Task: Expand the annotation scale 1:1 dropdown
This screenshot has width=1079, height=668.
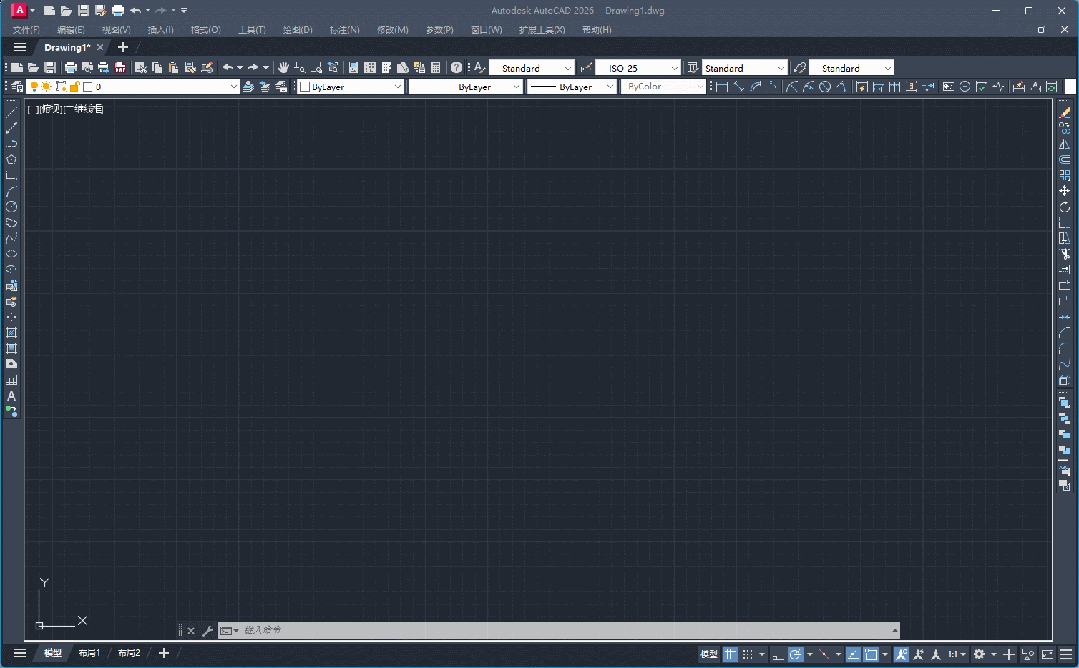Action: (x=957, y=654)
